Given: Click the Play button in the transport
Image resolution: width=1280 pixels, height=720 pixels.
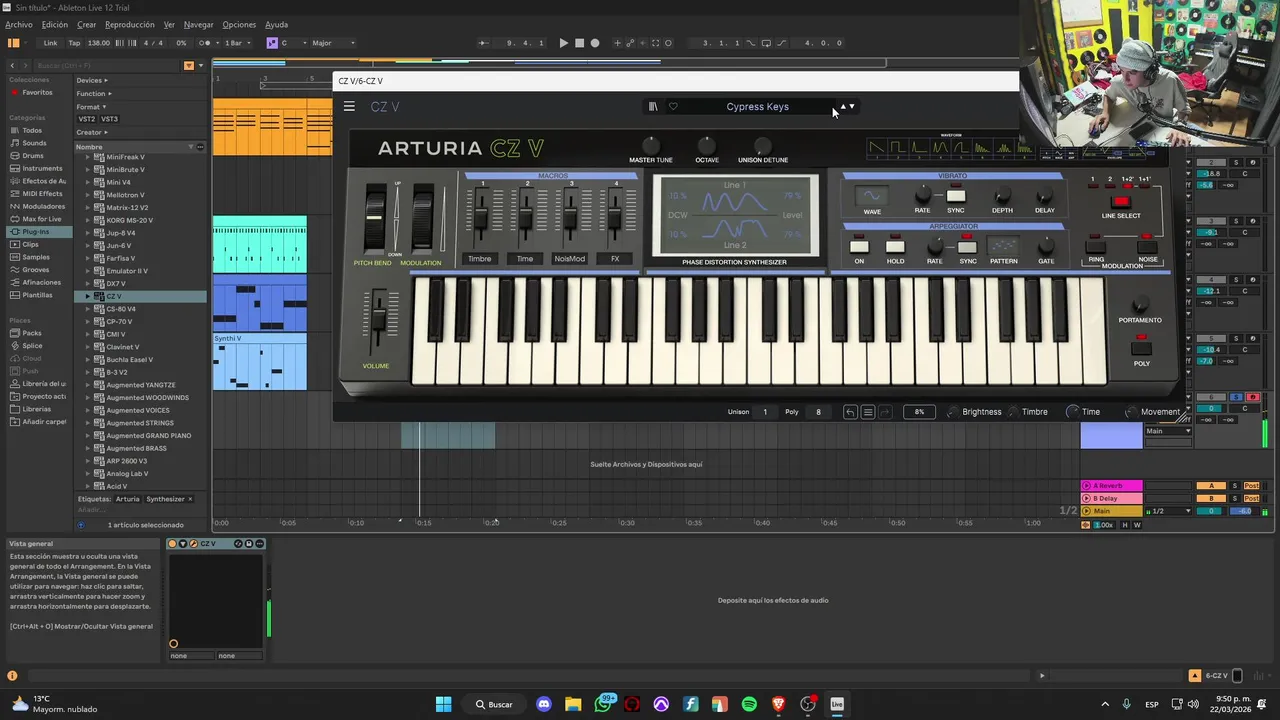Looking at the screenshot, I should pos(563,43).
